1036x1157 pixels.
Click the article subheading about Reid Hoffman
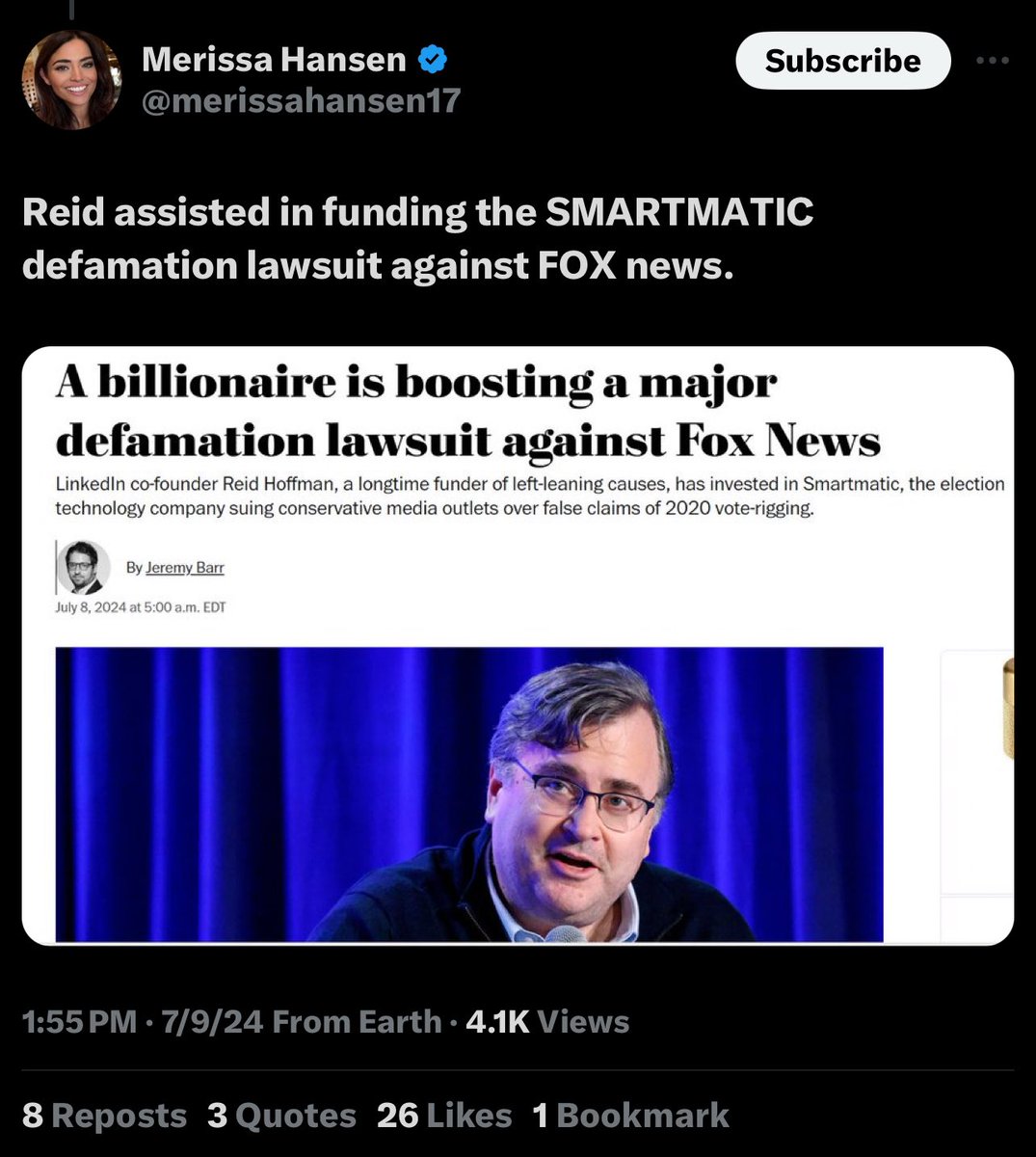(529, 496)
